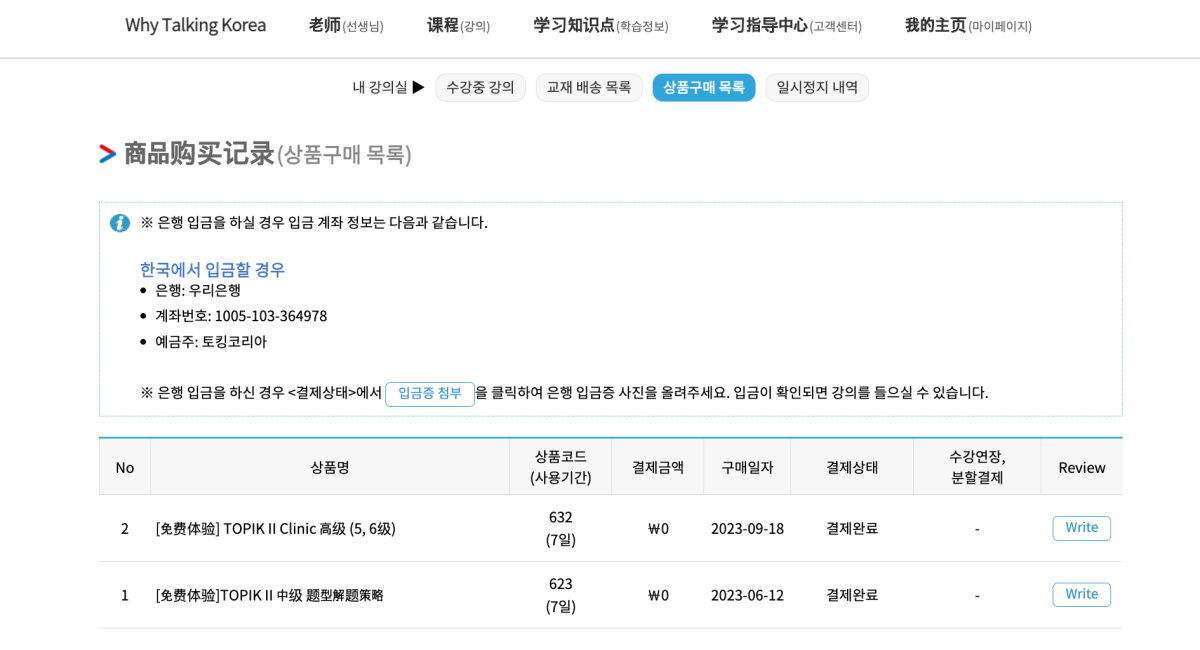Image resolution: width=1200 pixels, height=650 pixels.
Task: Open the 老师 (선생님) menu
Action: (x=346, y=25)
